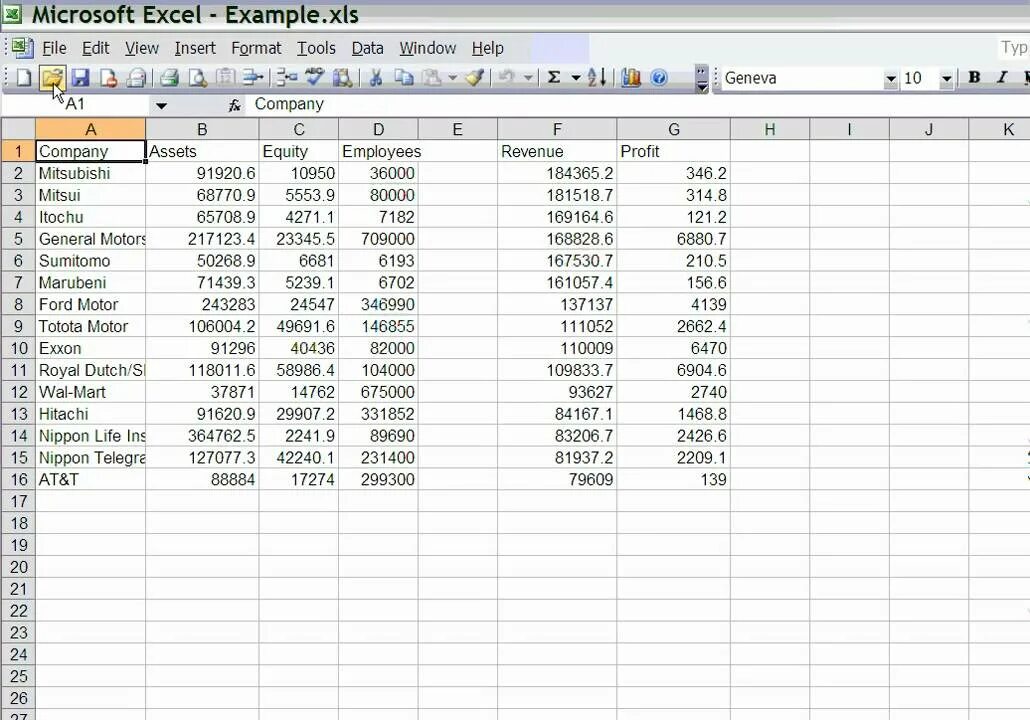Open the Help menu
1030x720 pixels.
[x=487, y=48]
